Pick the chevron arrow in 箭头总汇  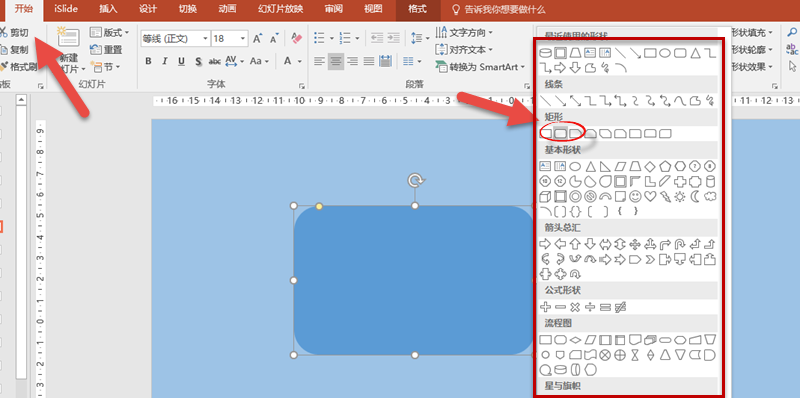click(x=650, y=259)
